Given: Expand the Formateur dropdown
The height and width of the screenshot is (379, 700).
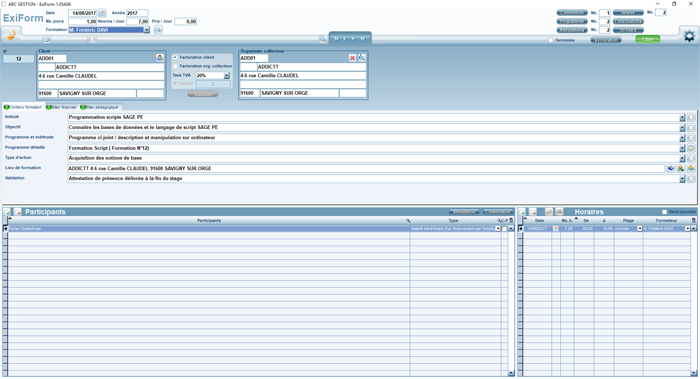Looking at the screenshot, I should tap(146, 30).
